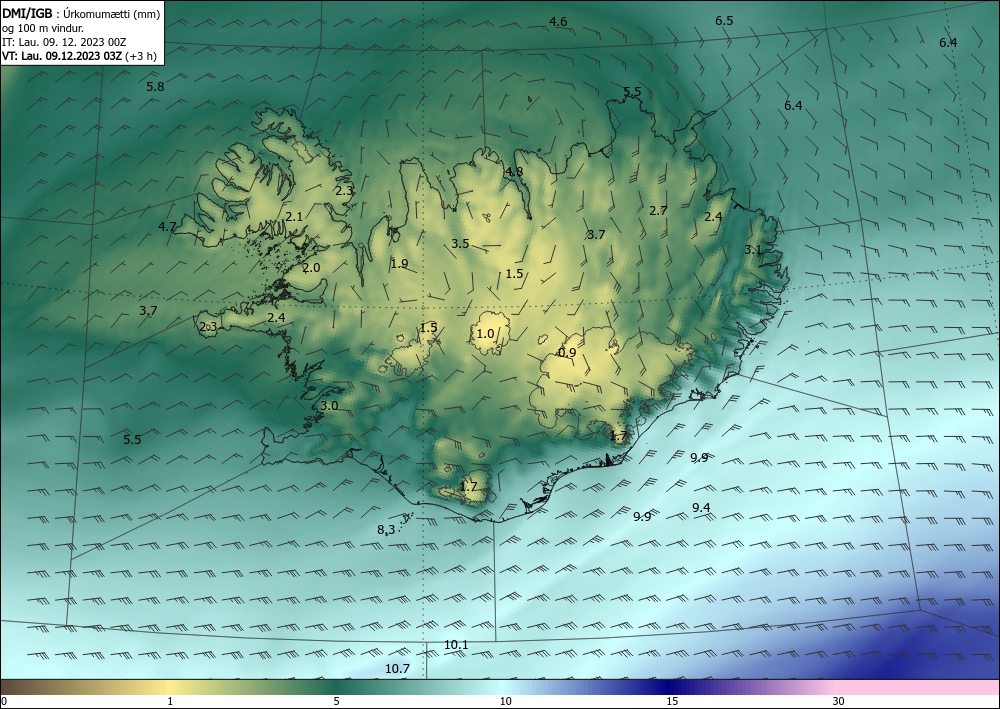Click the "30" label on the color scale
The image size is (1000, 709).
pyautogui.click(x=839, y=701)
